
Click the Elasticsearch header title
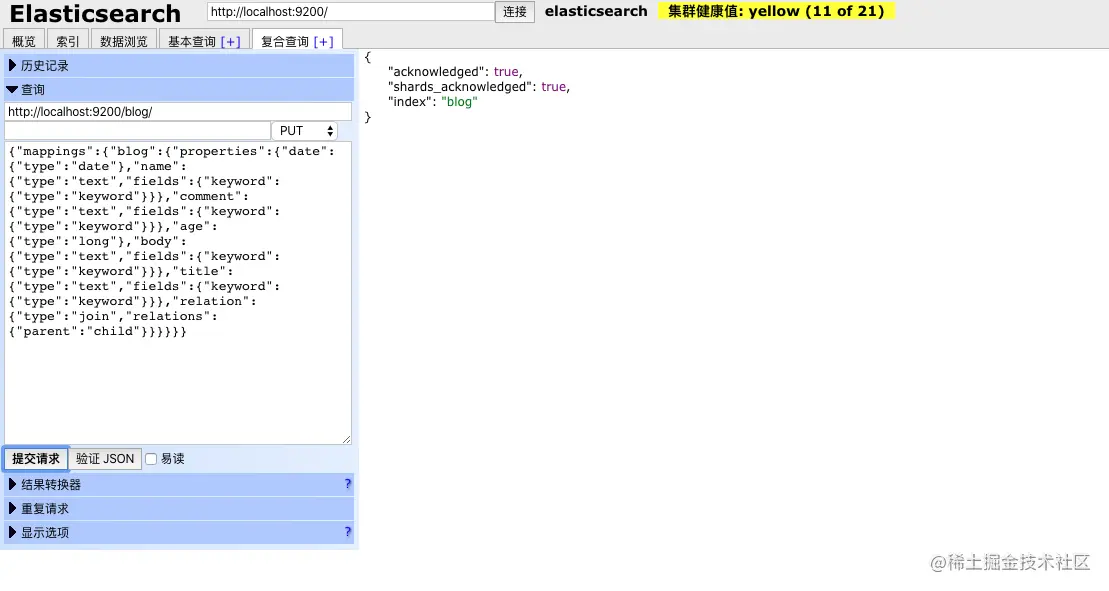[95, 13]
